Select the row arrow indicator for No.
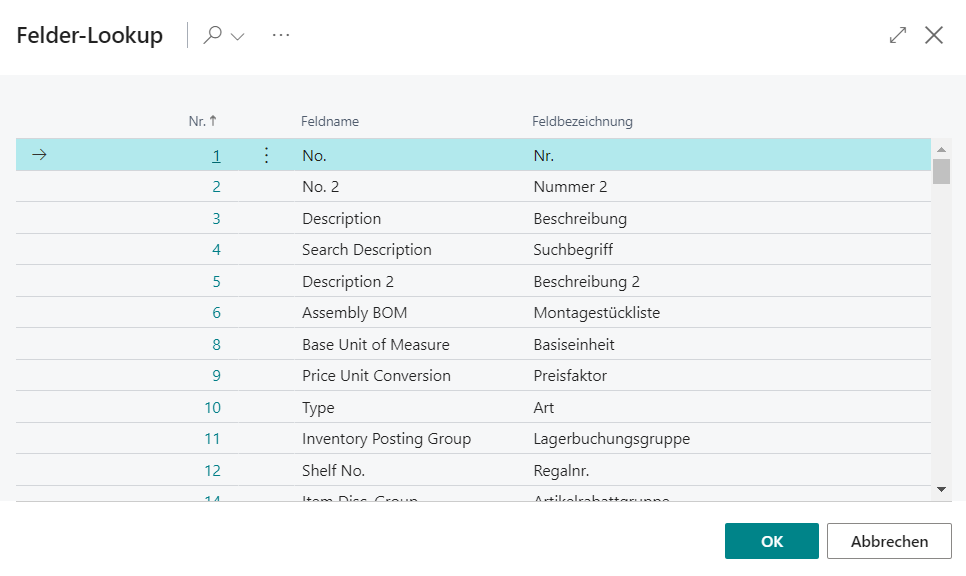This screenshot has height=576, width=966. click(39, 155)
